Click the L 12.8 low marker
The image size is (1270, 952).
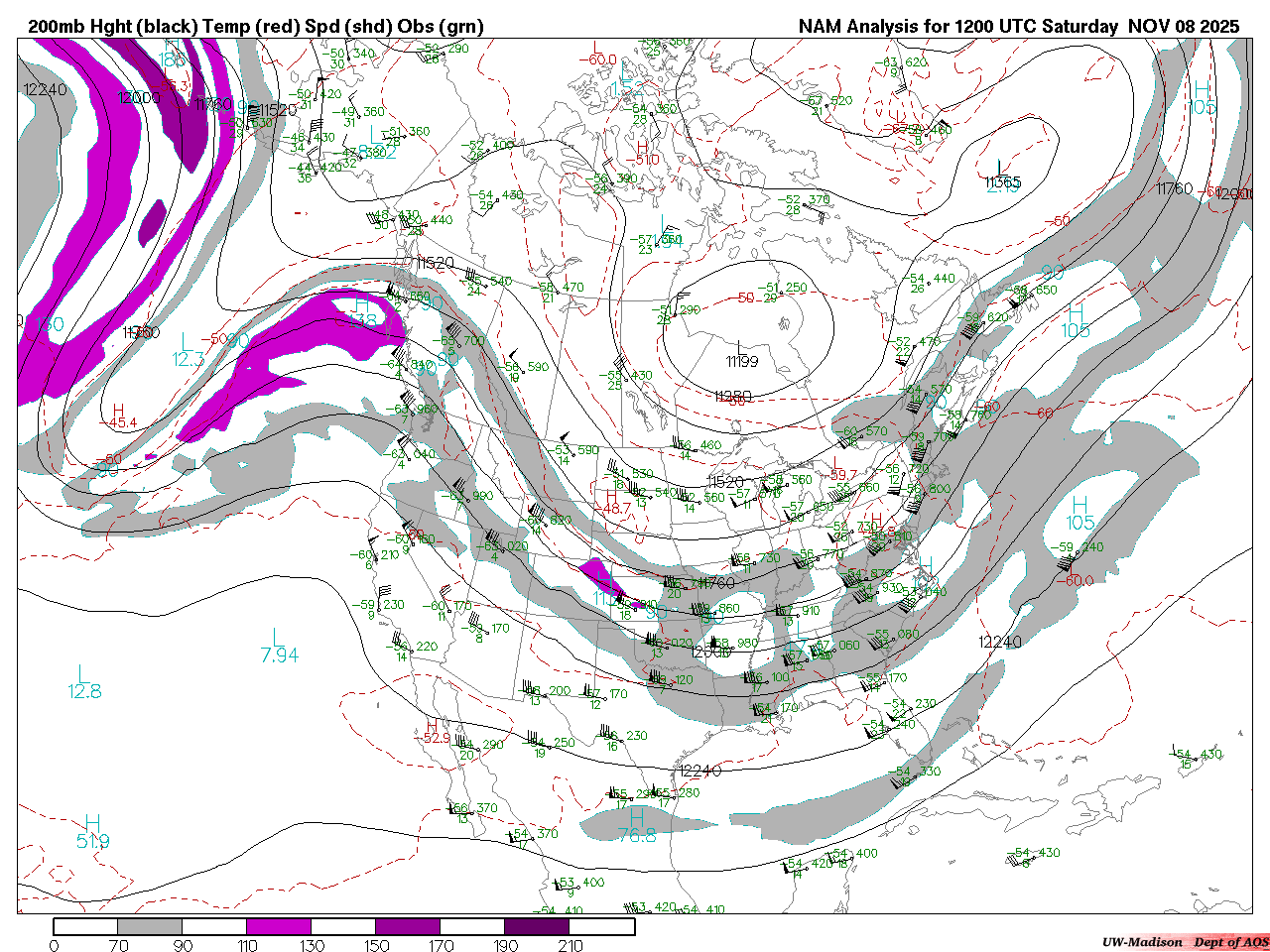tap(84, 682)
